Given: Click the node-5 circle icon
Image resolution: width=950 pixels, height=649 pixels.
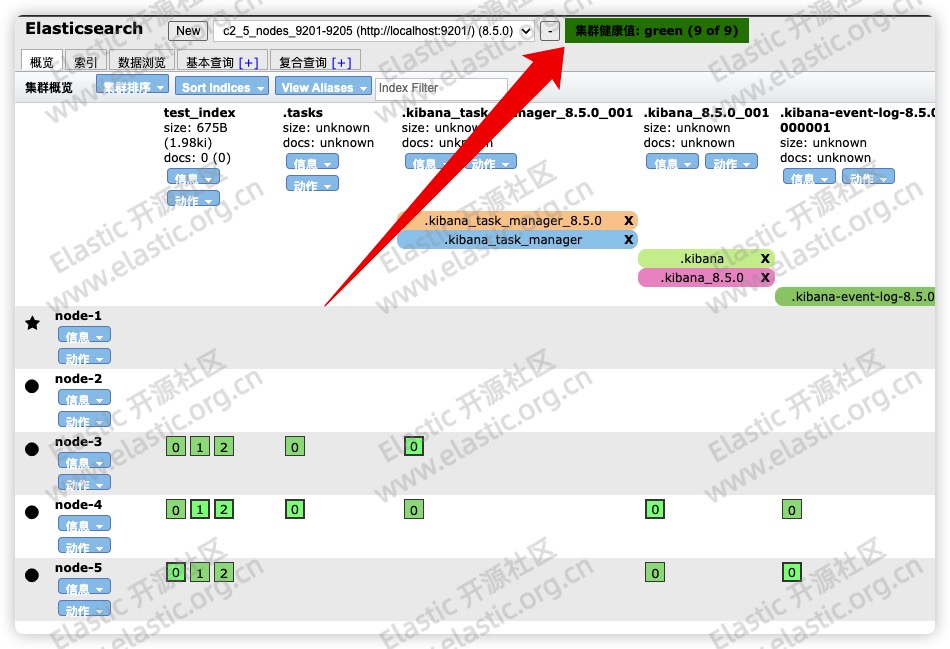Looking at the screenshot, I should tap(32, 575).
